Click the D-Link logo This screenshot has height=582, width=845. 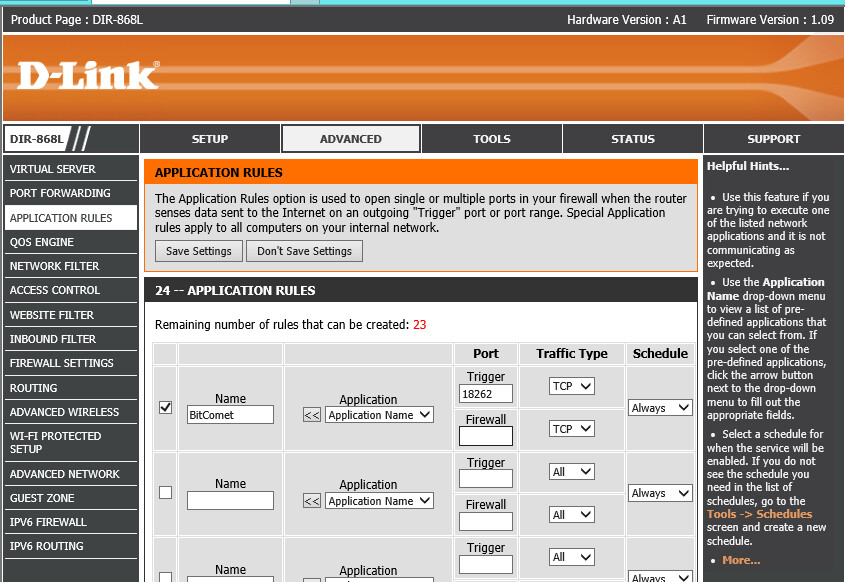tap(88, 76)
